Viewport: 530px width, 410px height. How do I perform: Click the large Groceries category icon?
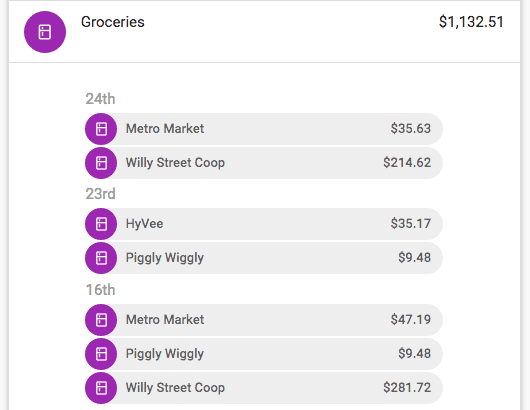pyautogui.click(x=45, y=32)
